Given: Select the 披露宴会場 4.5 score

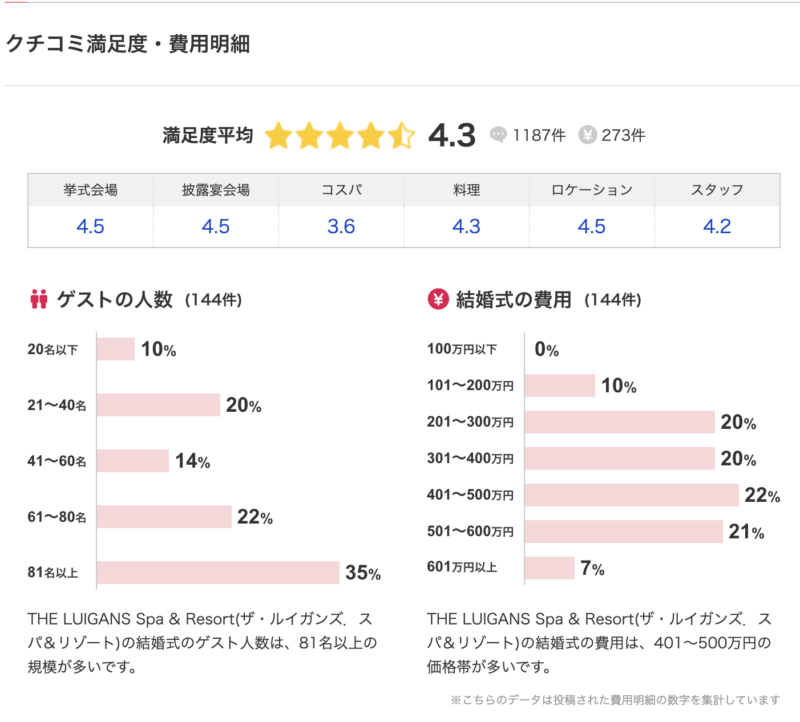Looking at the screenshot, I should [215, 227].
